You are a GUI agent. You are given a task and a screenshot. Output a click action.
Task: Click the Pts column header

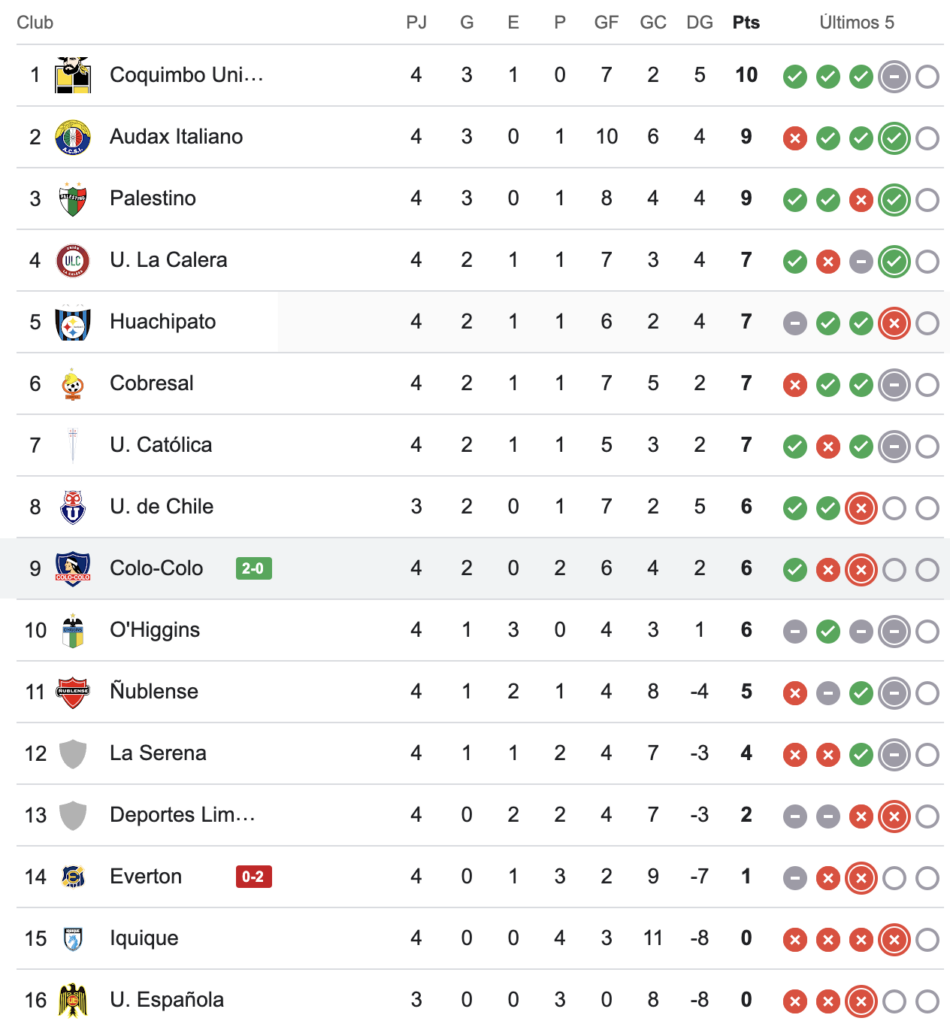point(746,22)
